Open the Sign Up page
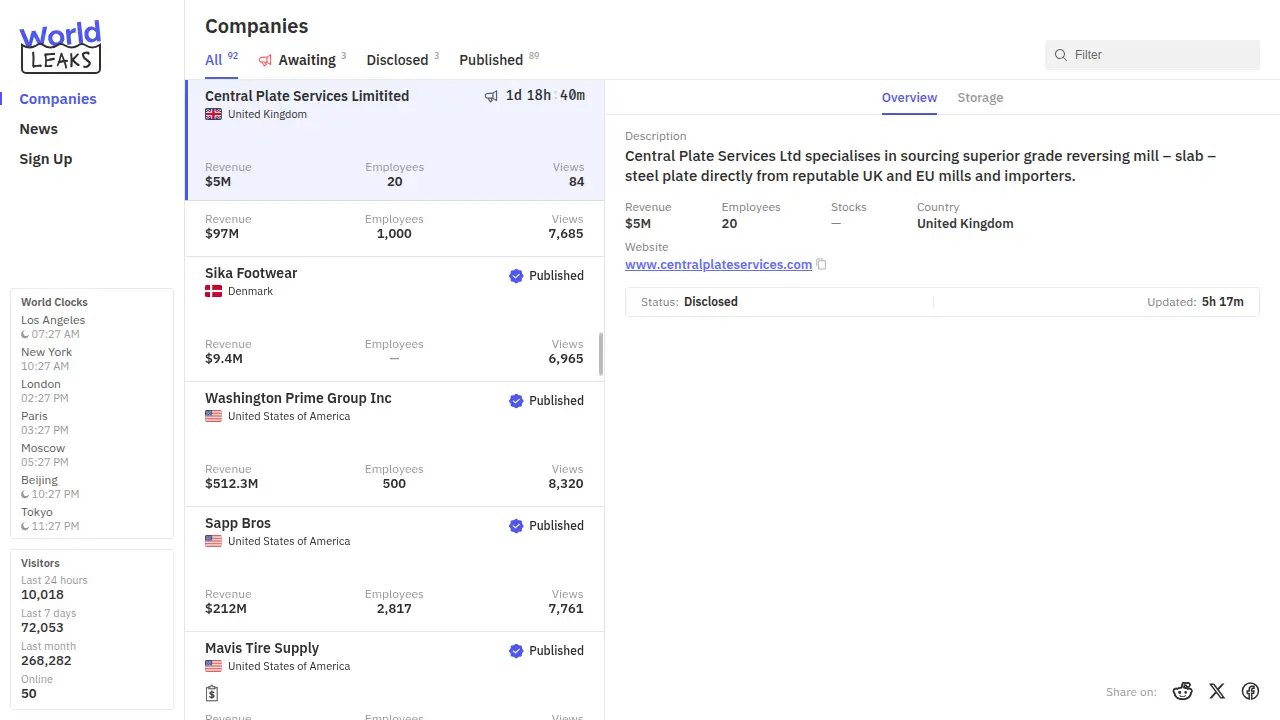 pyautogui.click(x=46, y=159)
